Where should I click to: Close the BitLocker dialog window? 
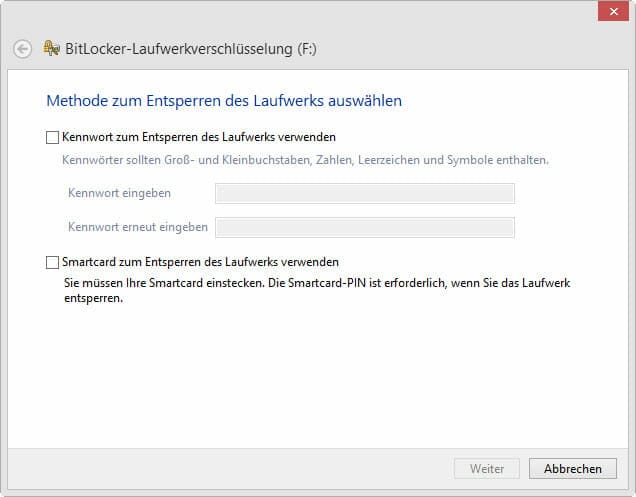pyautogui.click(x=611, y=11)
